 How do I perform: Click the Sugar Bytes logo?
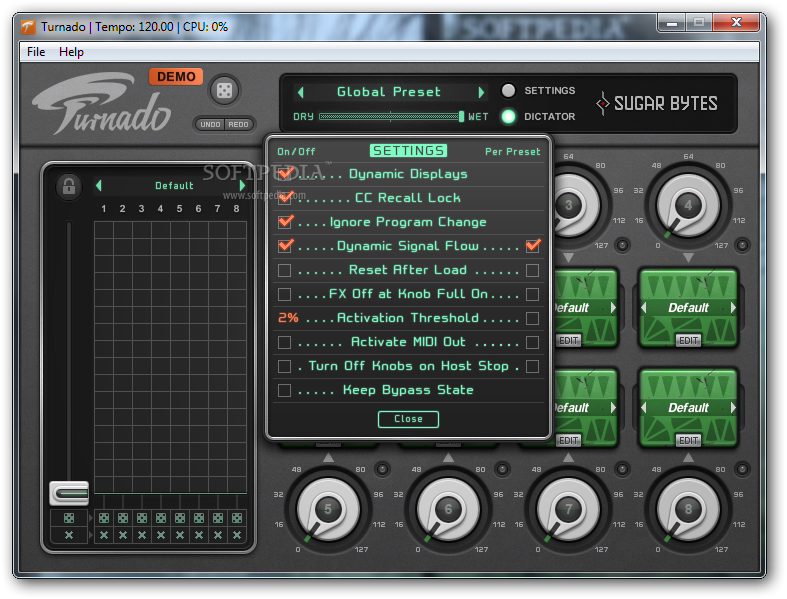coord(657,103)
